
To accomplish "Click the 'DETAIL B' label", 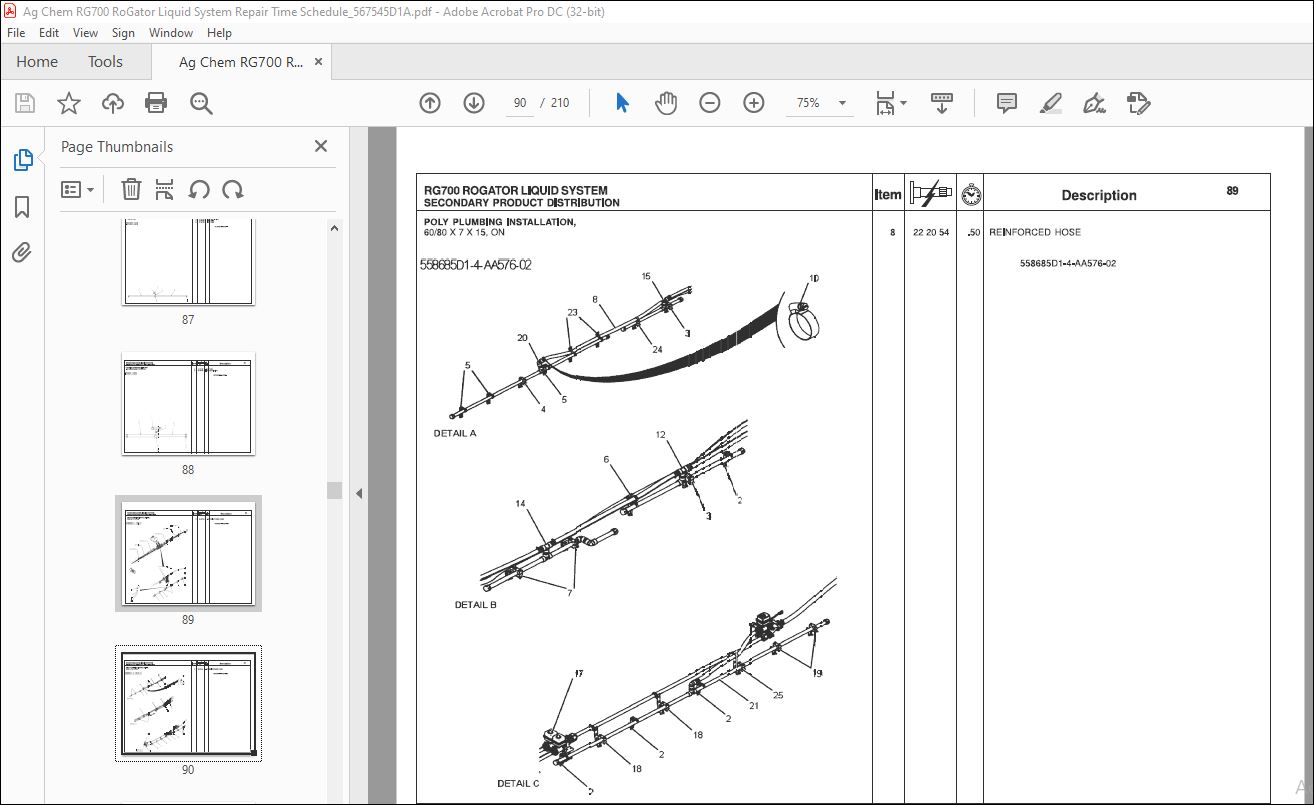I will [x=475, y=605].
